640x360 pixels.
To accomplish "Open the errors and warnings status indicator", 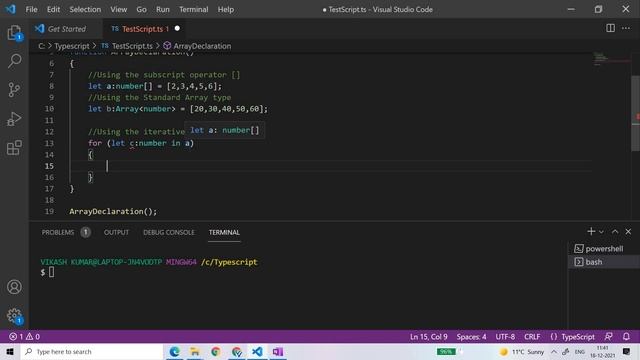I will pos(24,337).
